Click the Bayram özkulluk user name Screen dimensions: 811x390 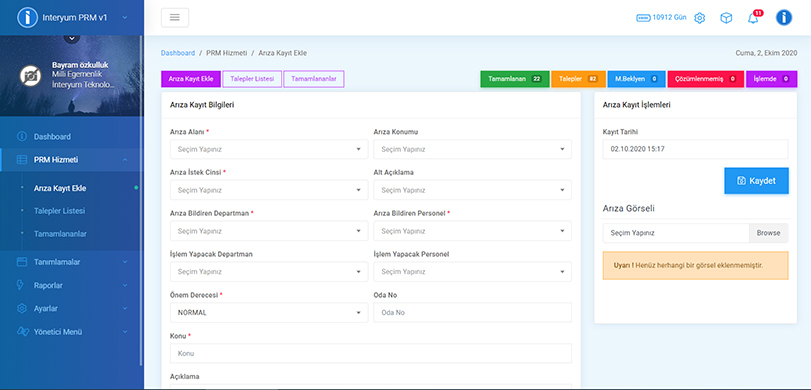[80, 65]
